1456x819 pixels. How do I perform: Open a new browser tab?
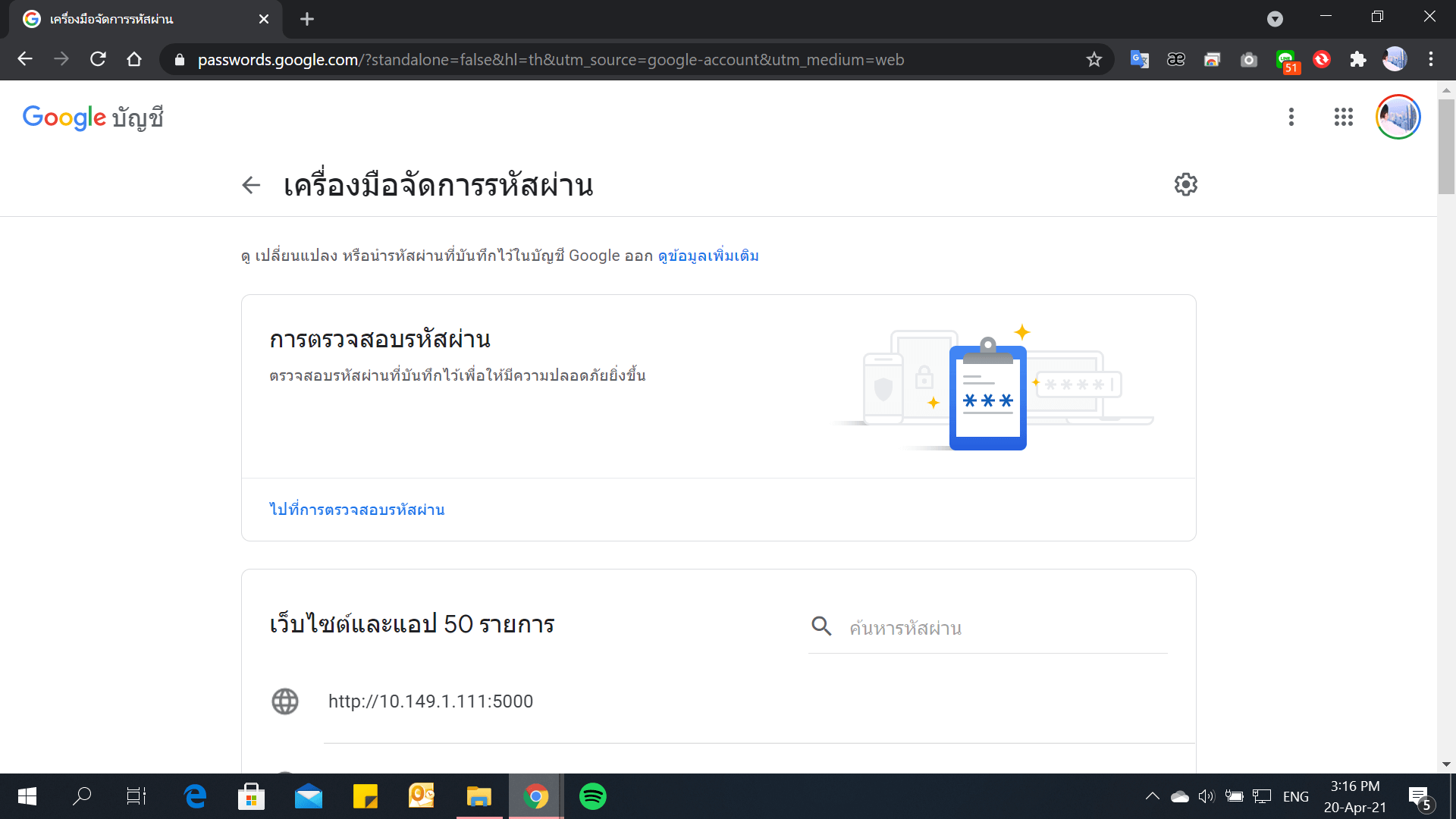[307, 19]
